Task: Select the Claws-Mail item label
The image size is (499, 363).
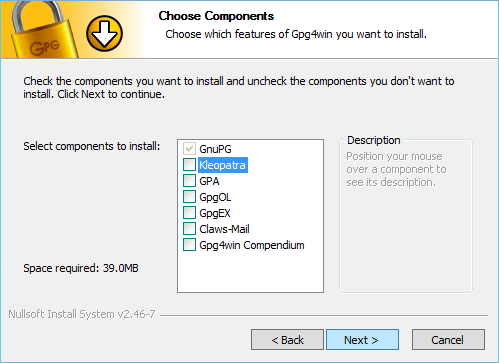Action: pyautogui.click(x=224, y=229)
